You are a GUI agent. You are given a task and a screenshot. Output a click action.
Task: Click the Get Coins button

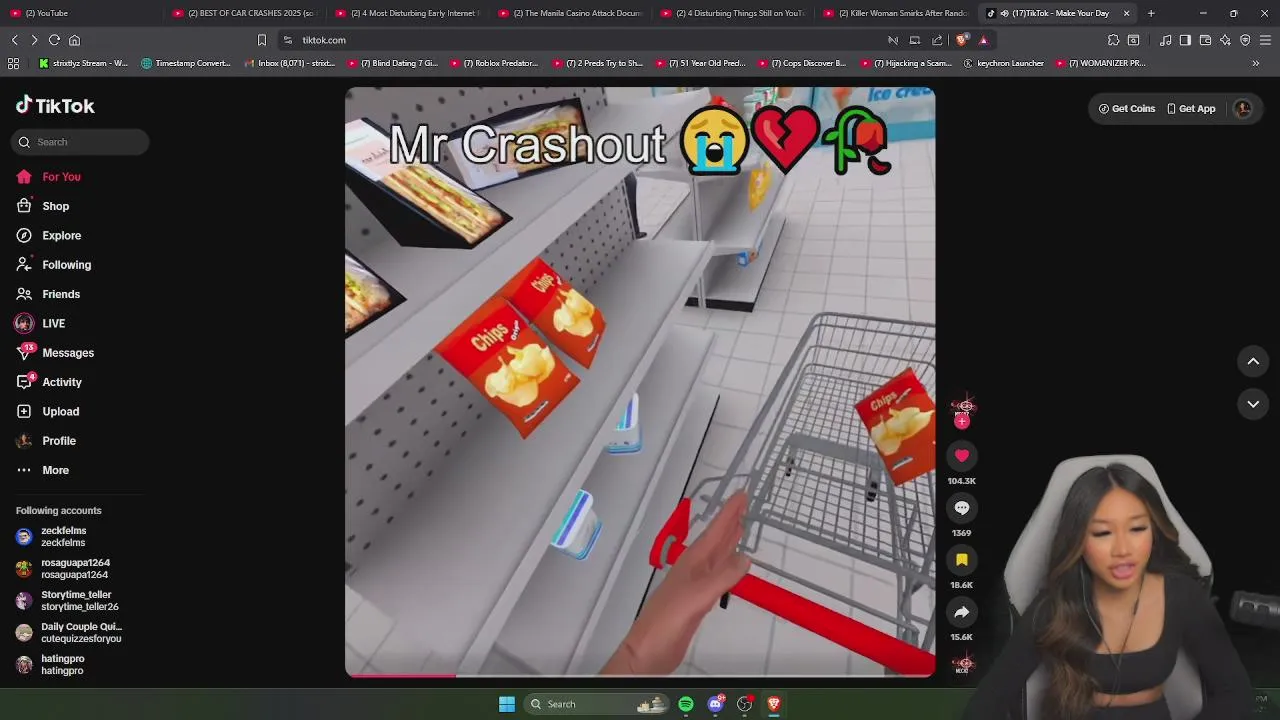pyautogui.click(x=1126, y=109)
